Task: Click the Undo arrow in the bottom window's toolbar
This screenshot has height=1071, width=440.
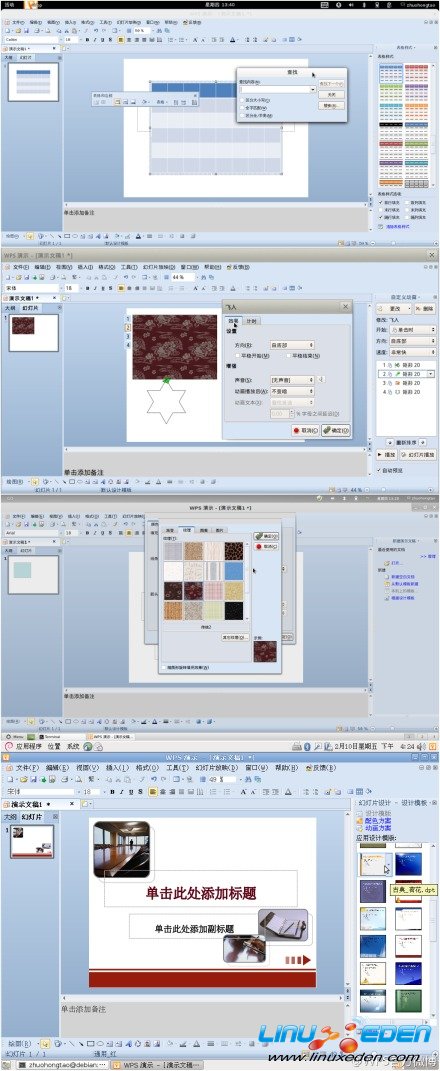Action: tap(154, 779)
